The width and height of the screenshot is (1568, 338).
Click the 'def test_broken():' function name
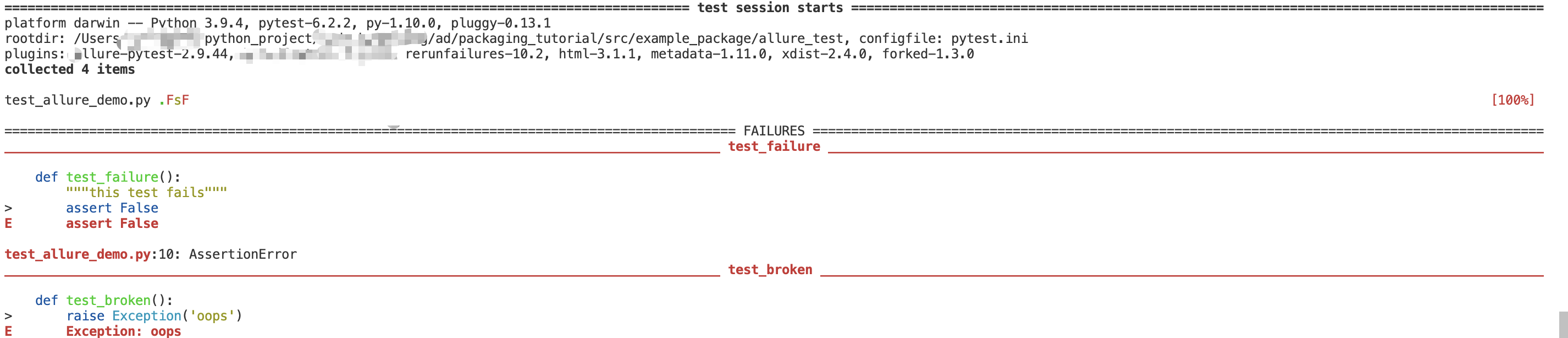point(108,300)
